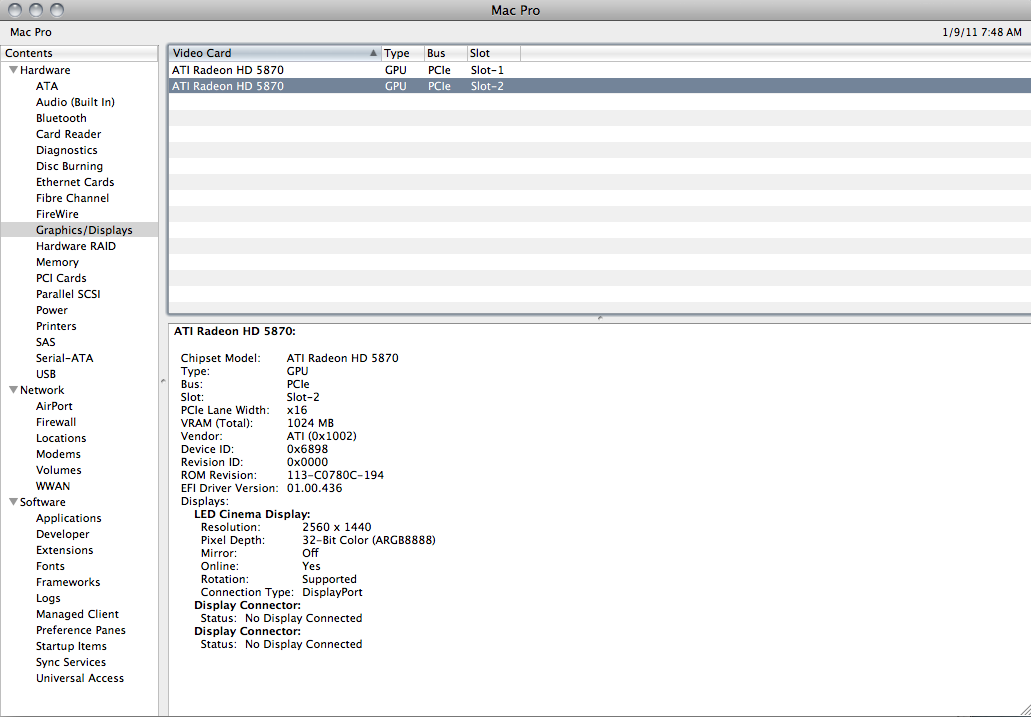
Task: Show Startup Items
Action: tap(71, 646)
